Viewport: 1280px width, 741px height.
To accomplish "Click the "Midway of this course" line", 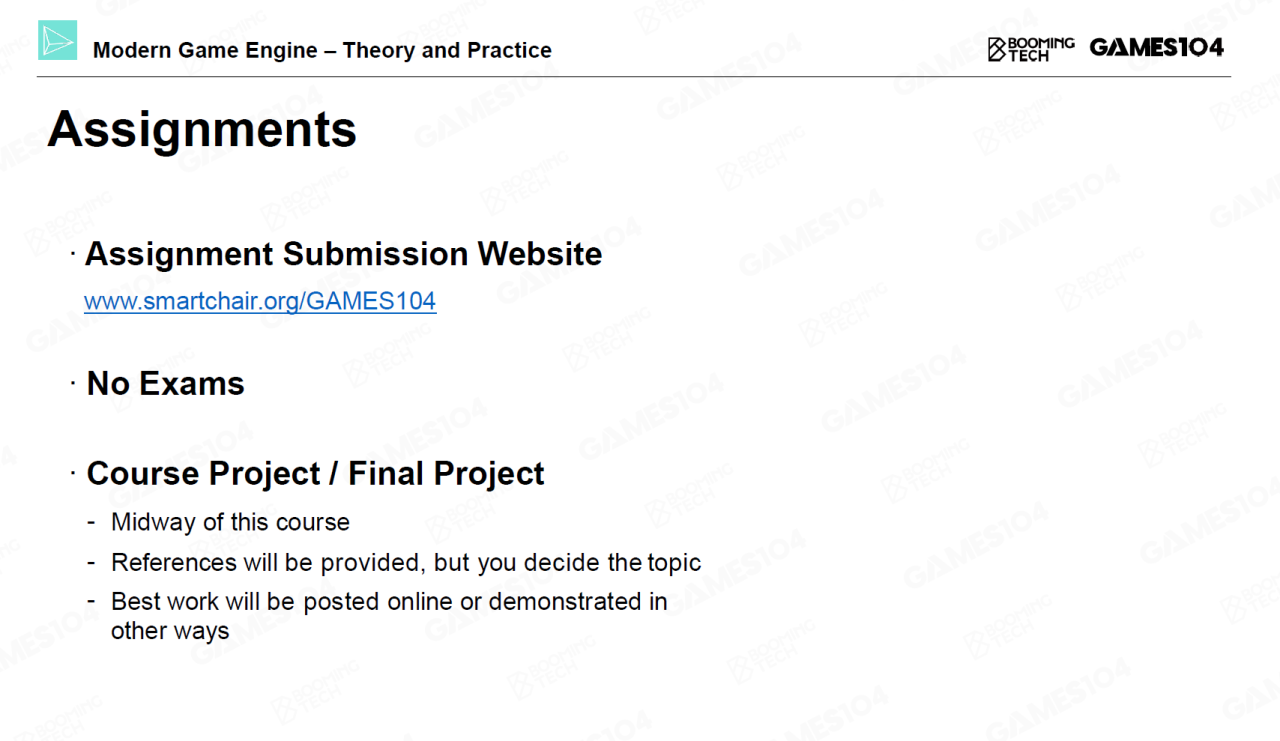I will pyautogui.click(x=230, y=522).
